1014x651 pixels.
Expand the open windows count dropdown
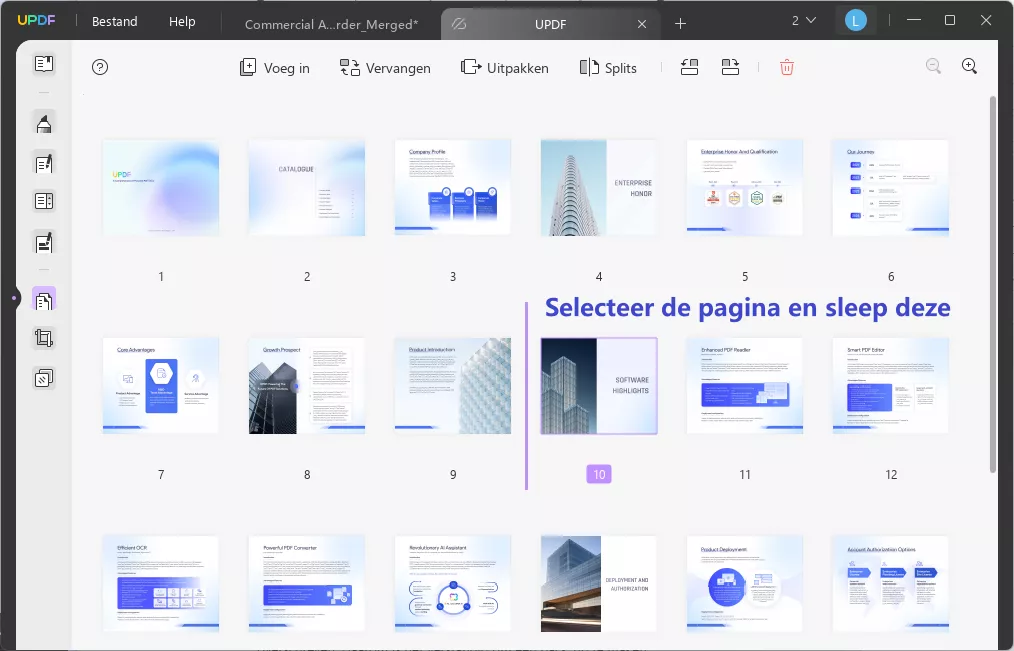(x=804, y=21)
